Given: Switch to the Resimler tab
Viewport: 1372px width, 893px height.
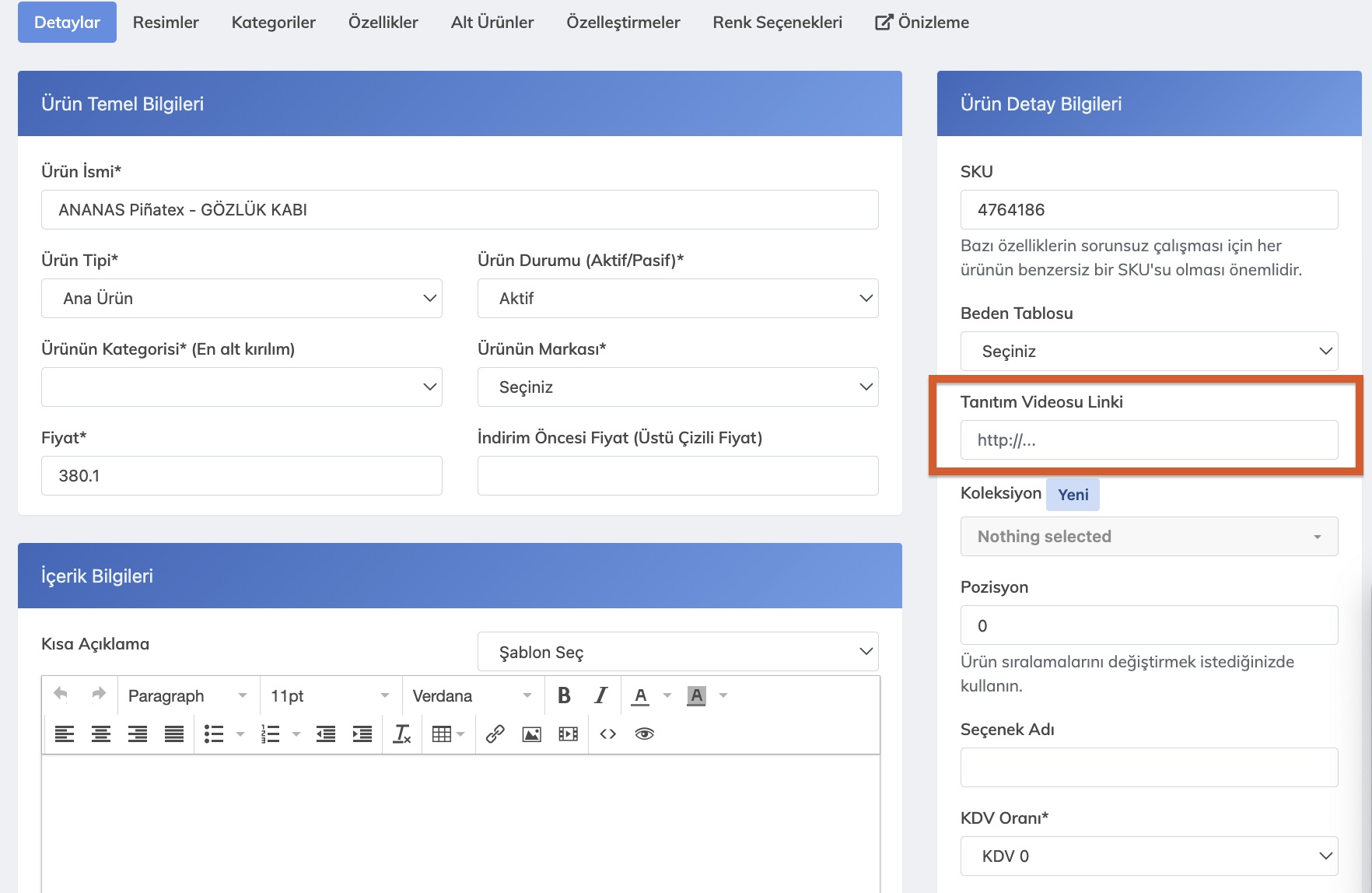Looking at the screenshot, I should (x=166, y=23).
